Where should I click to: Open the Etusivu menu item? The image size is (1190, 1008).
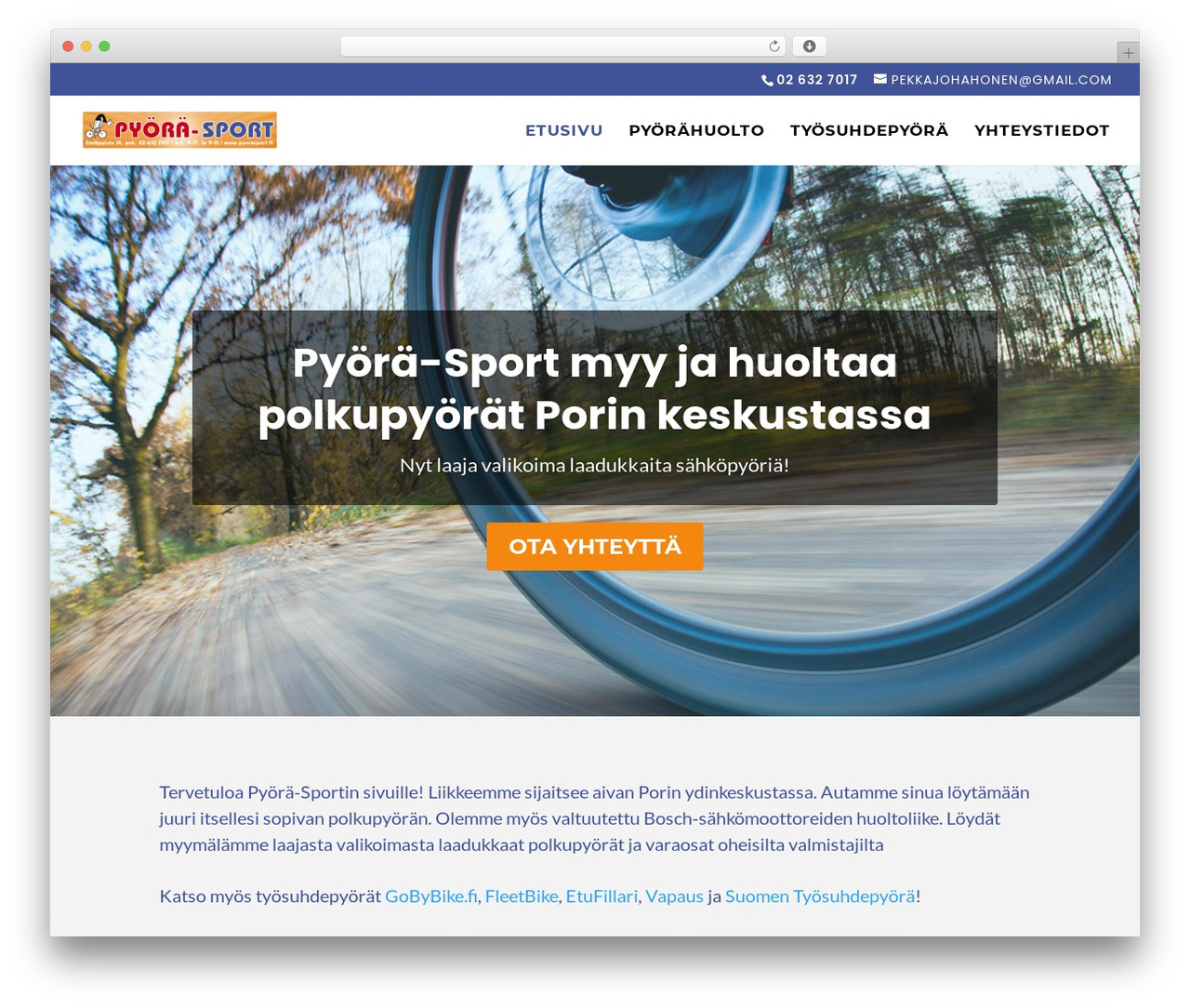(x=563, y=130)
